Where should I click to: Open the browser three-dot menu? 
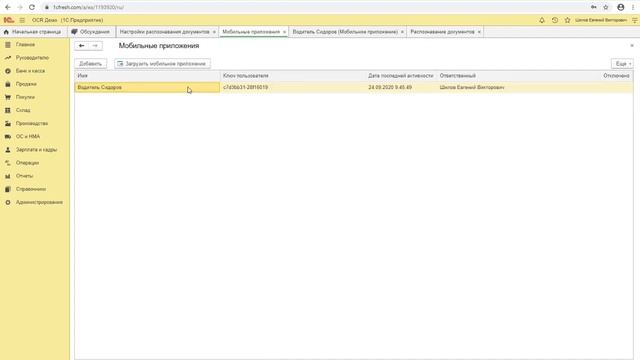[633, 7]
